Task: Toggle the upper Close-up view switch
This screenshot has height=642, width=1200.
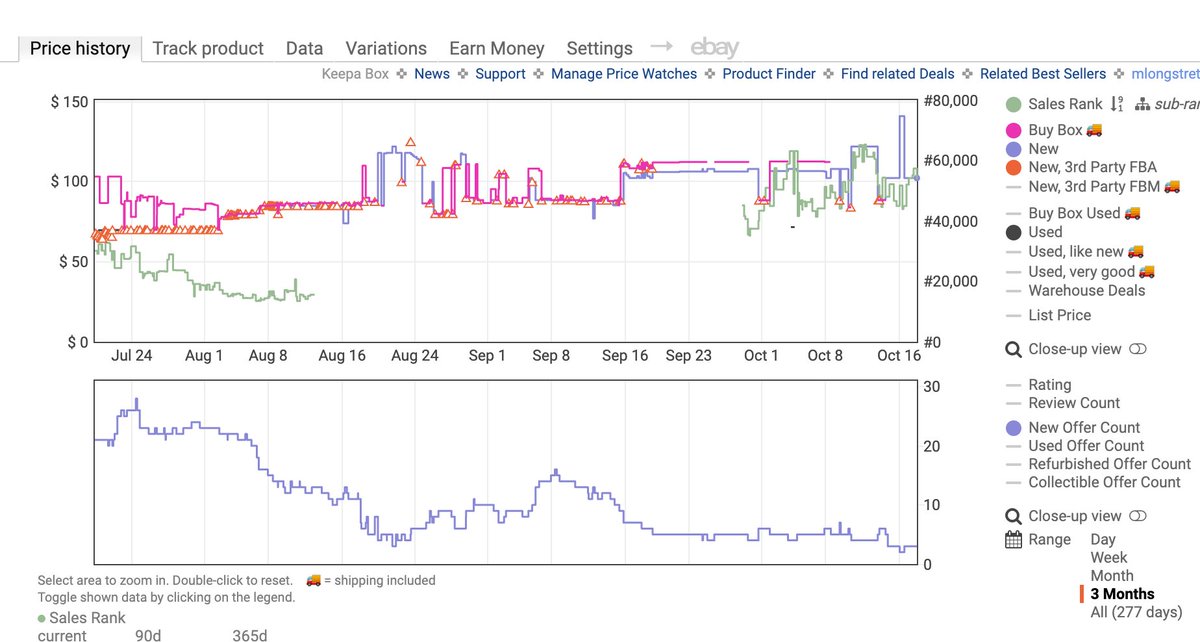Action: [1138, 350]
